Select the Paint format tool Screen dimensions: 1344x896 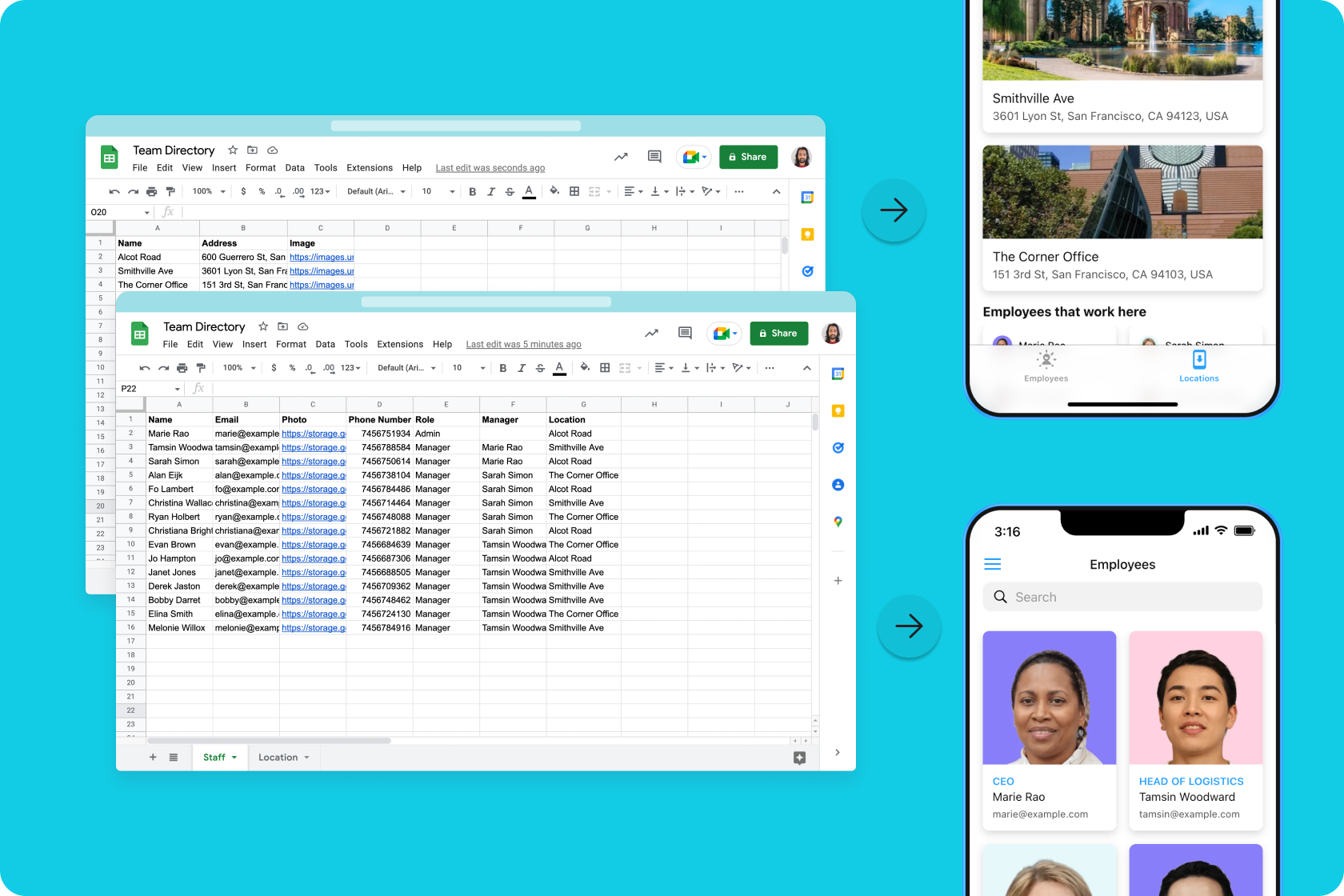point(201,368)
